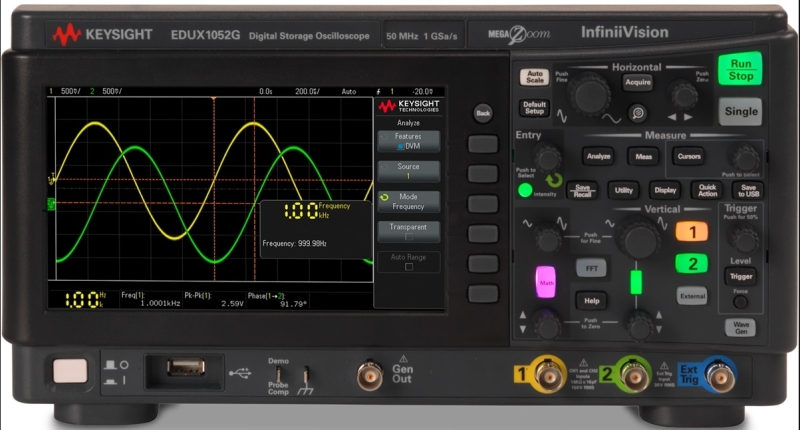Hit the Quick Action key
This screenshot has width=800, height=430.
(x=707, y=190)
